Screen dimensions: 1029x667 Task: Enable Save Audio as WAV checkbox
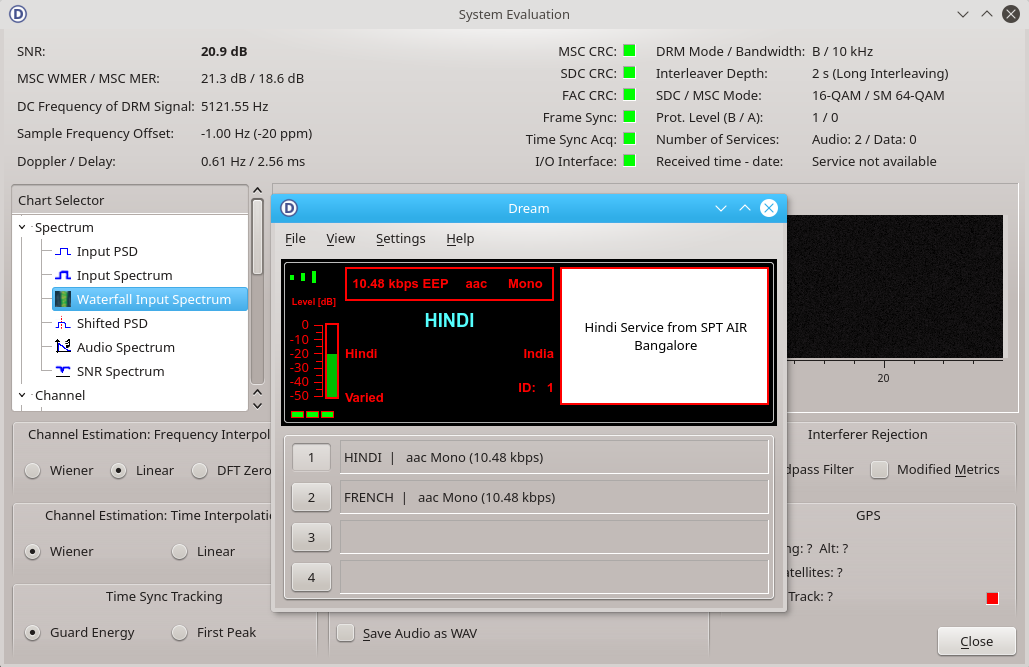point(345,633)
